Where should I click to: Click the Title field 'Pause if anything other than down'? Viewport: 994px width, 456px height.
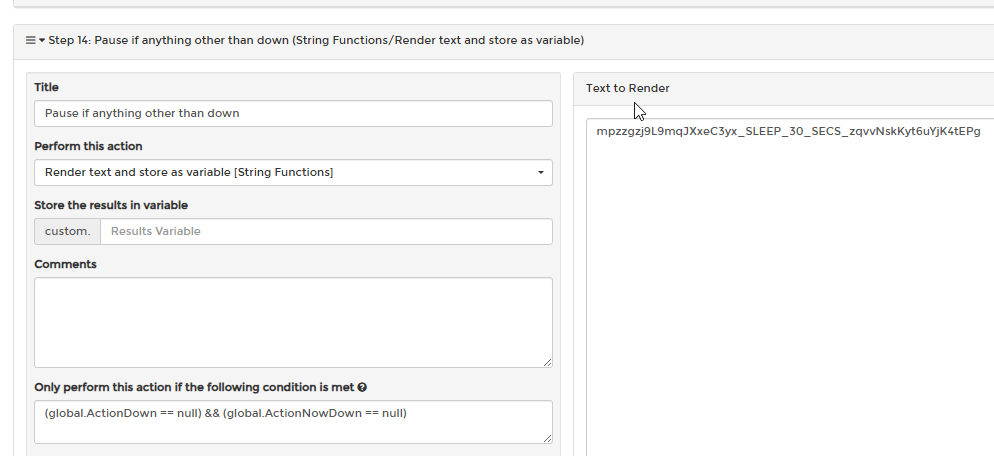click(x=294, y=114)
